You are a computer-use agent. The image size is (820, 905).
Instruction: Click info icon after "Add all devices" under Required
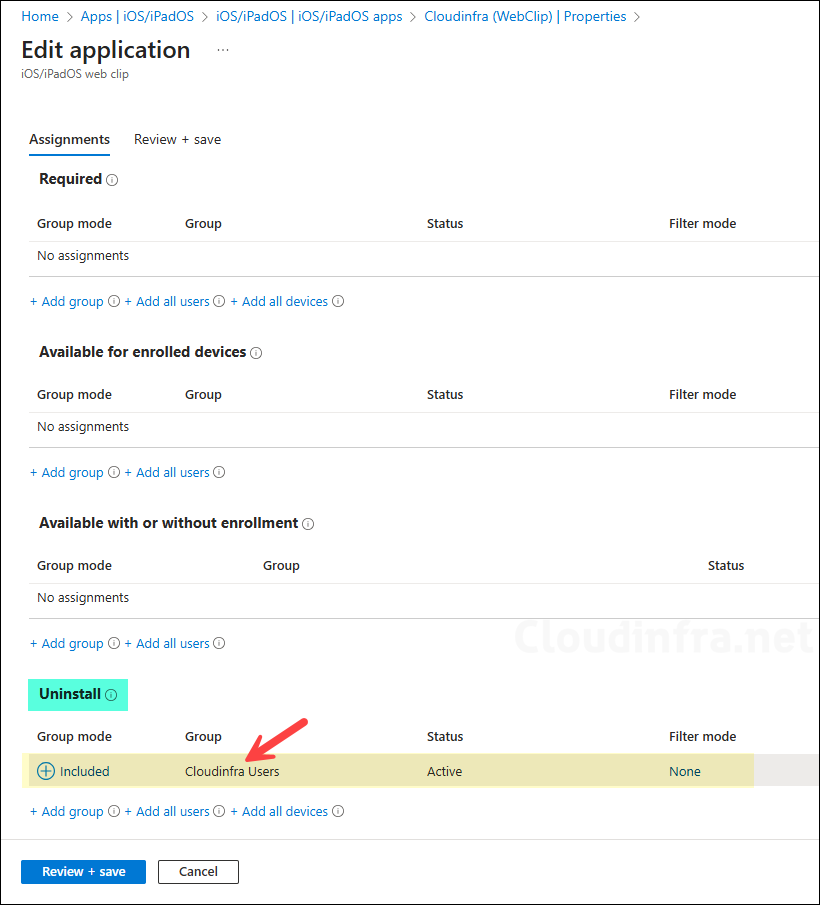point(338,301)
